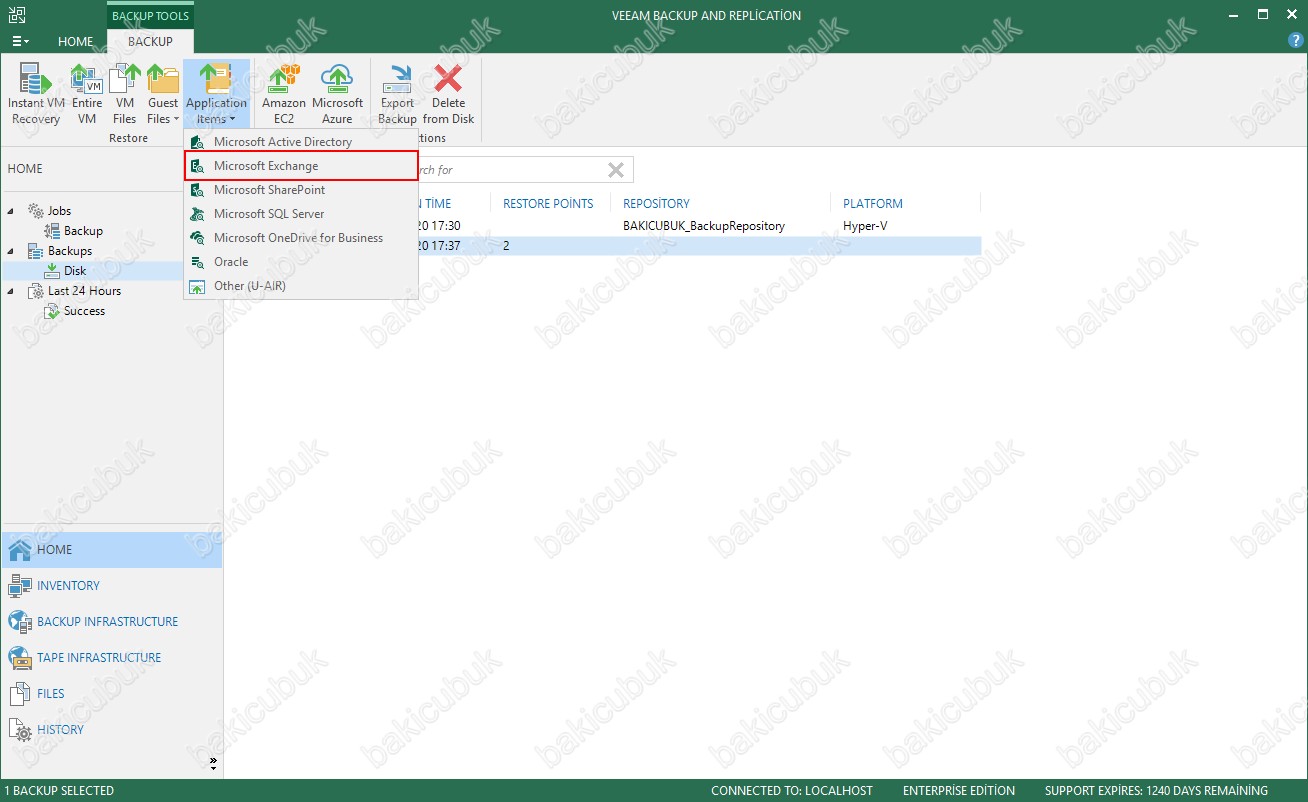Open FILES navigation view
Image resolution: width=1308 pixels, height=802 pixels.
[111, 694]
